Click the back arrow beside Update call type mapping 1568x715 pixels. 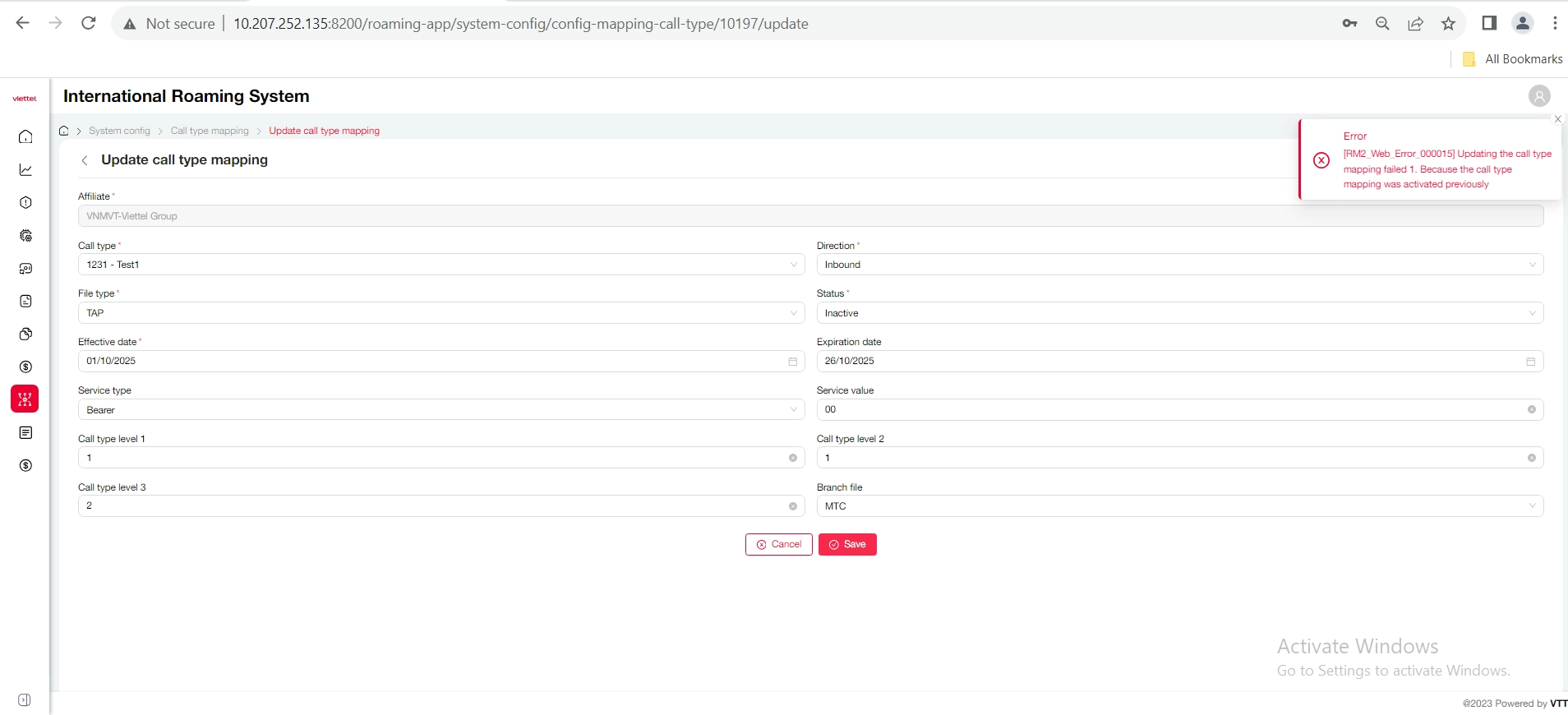(x=85, y=160)
